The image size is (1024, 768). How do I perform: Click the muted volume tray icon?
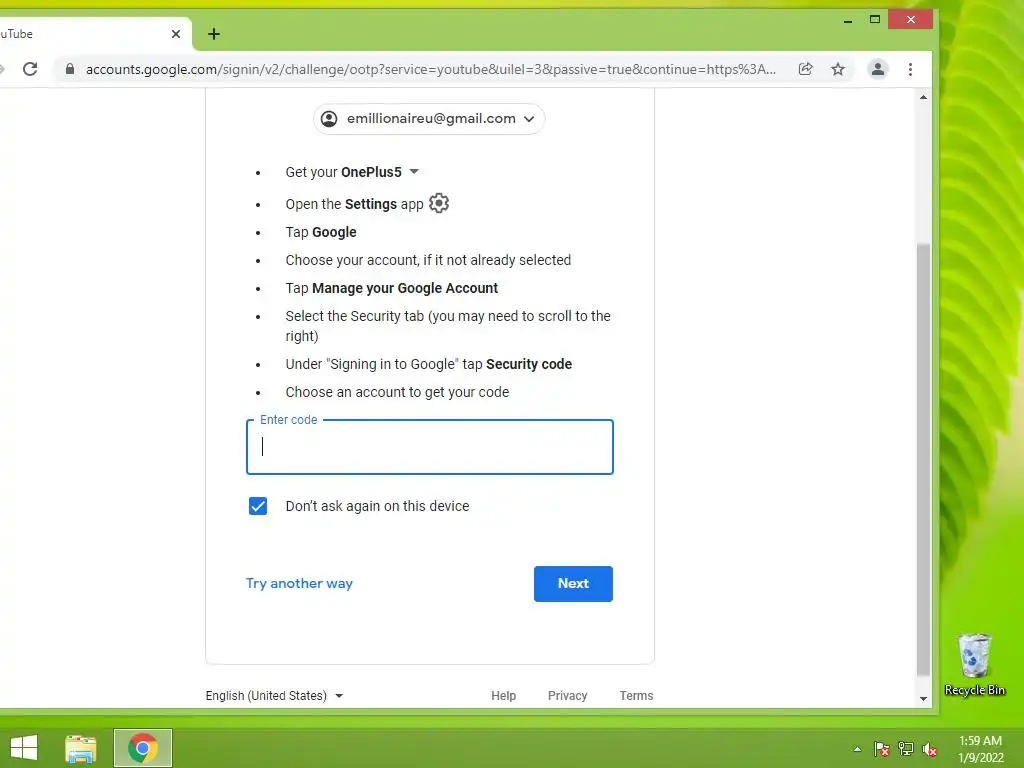[x=930, y=749]
